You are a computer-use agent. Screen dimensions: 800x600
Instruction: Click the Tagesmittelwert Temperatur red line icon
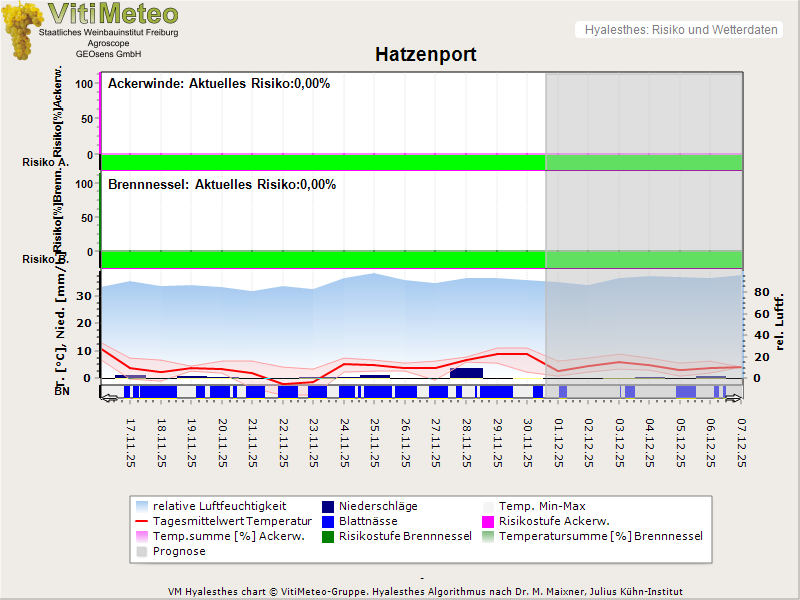(x=141, y=521)
